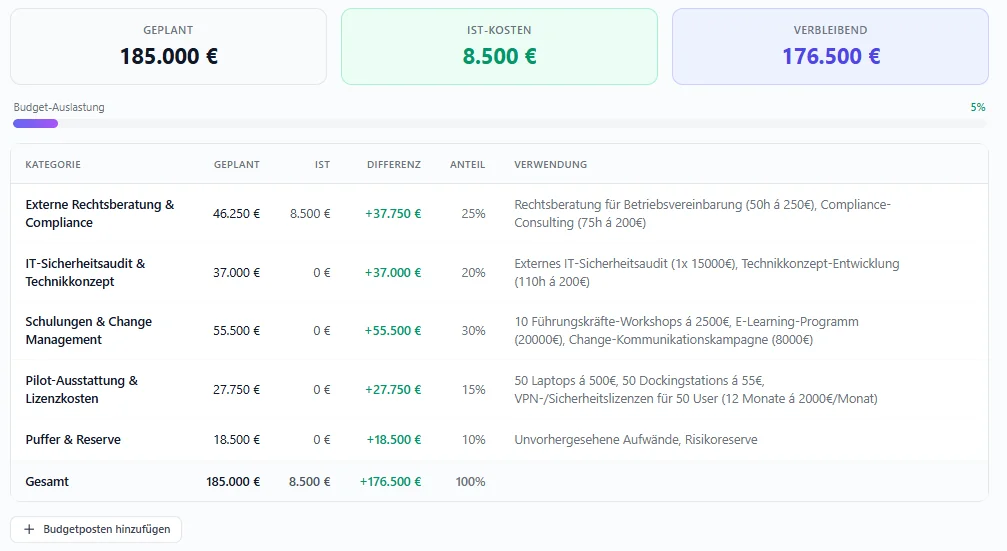Viewport: 1007px width, 551px height.
Task: Sort by the Differenz column header
Action: pos(393,164)
